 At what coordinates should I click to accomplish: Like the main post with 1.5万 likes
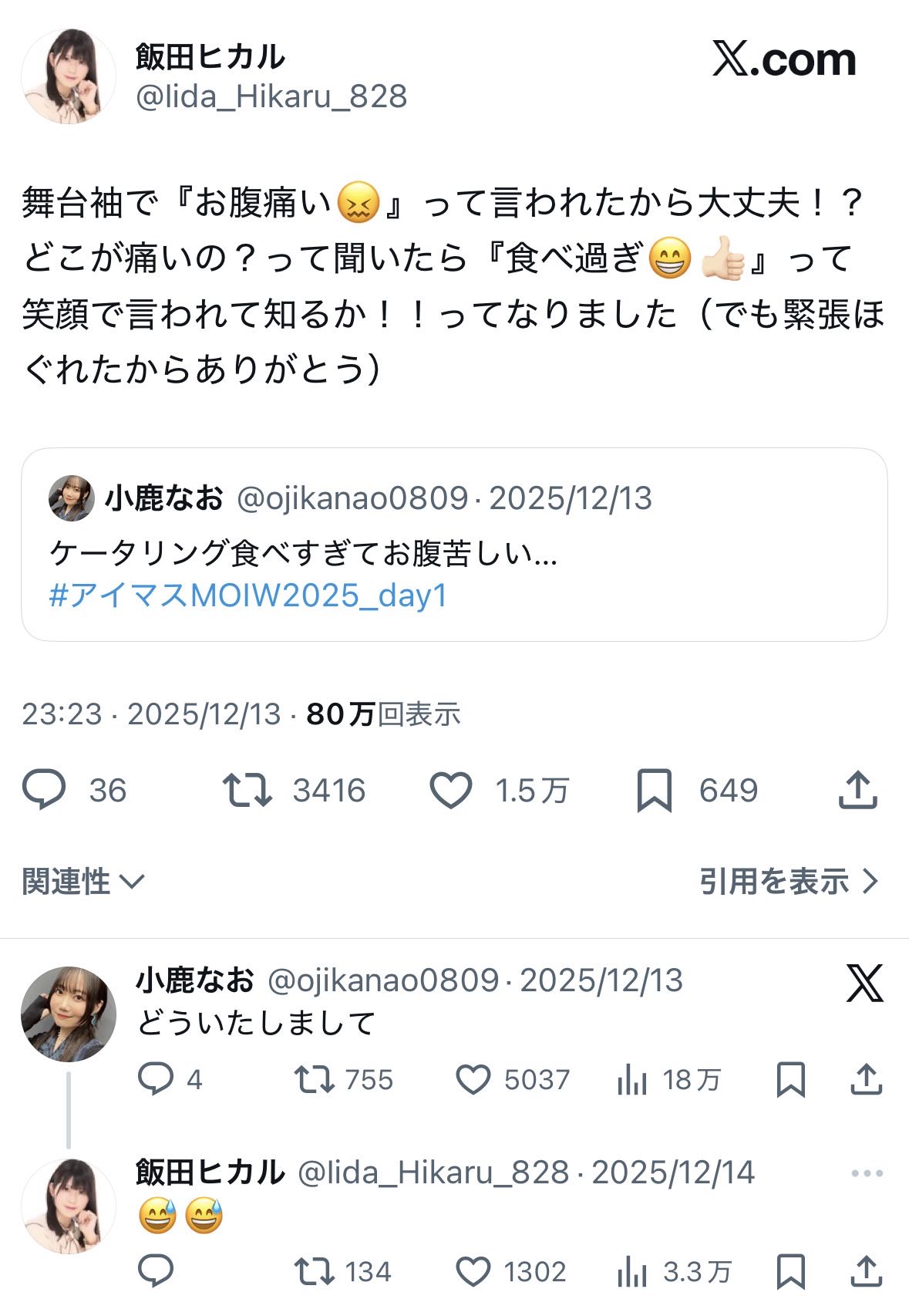[x=450, y=791]
